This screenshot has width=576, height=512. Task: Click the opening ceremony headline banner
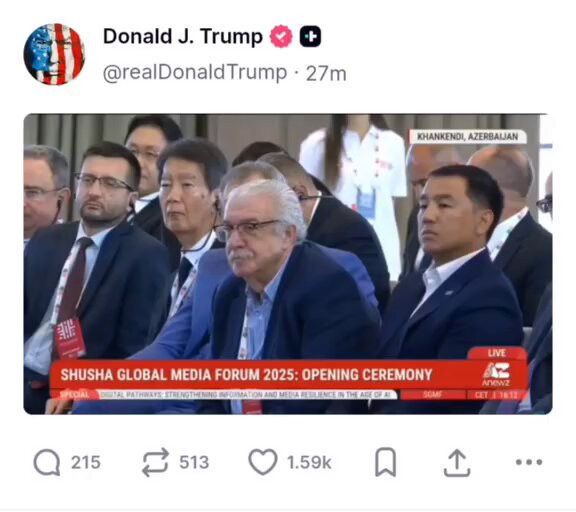(246, 375)
